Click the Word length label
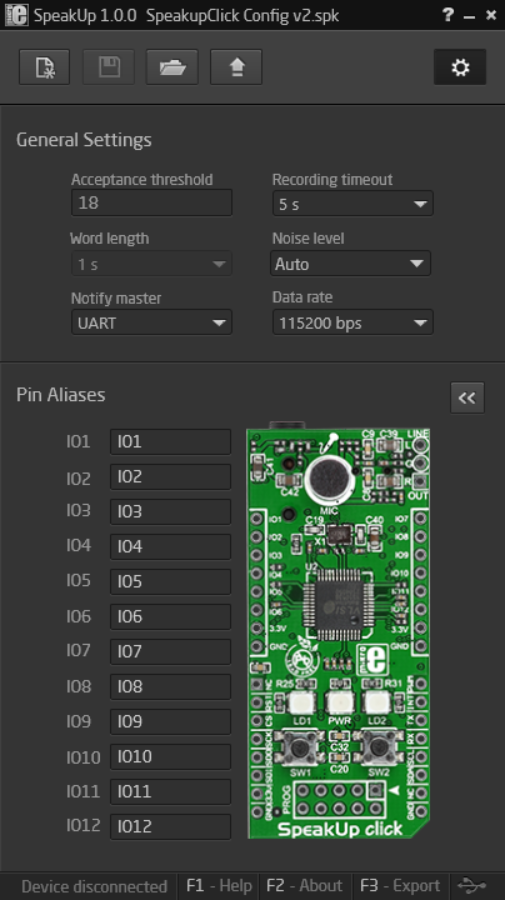The width and height of the screenshot is (505, 900). (x=109, y=238)
